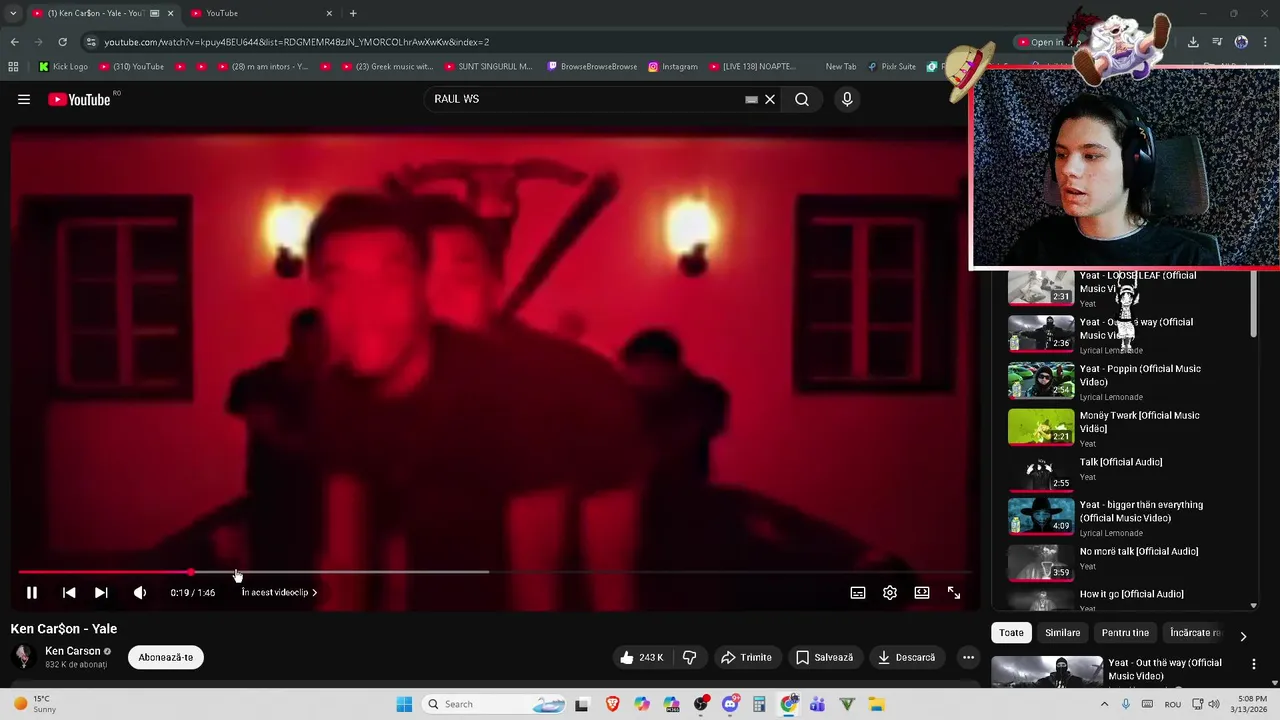This screenshot has height=720, width=1280.
Task: Open Calculator from the taskbar
Action: (x=759, y=704)
